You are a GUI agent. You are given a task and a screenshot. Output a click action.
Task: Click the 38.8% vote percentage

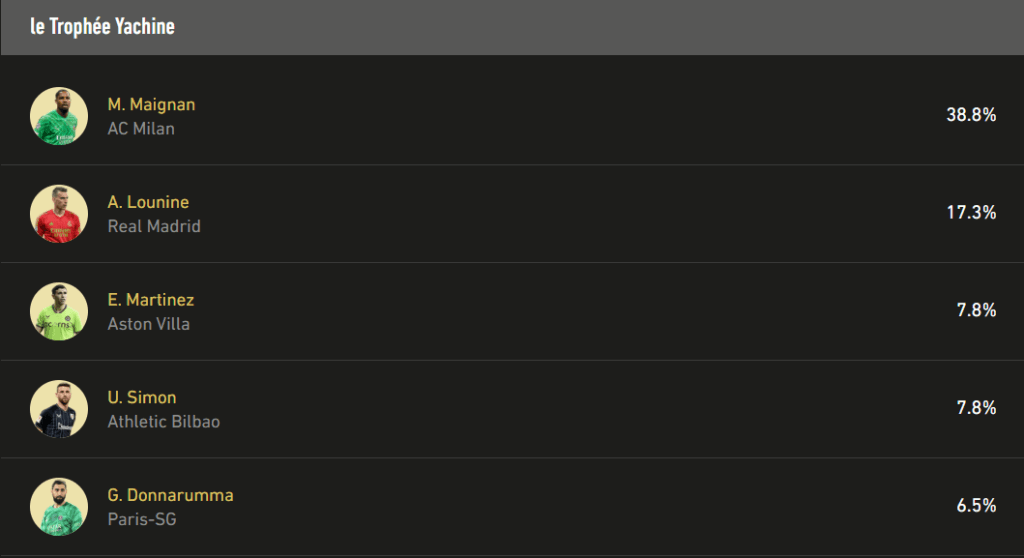tap(971, 115)
